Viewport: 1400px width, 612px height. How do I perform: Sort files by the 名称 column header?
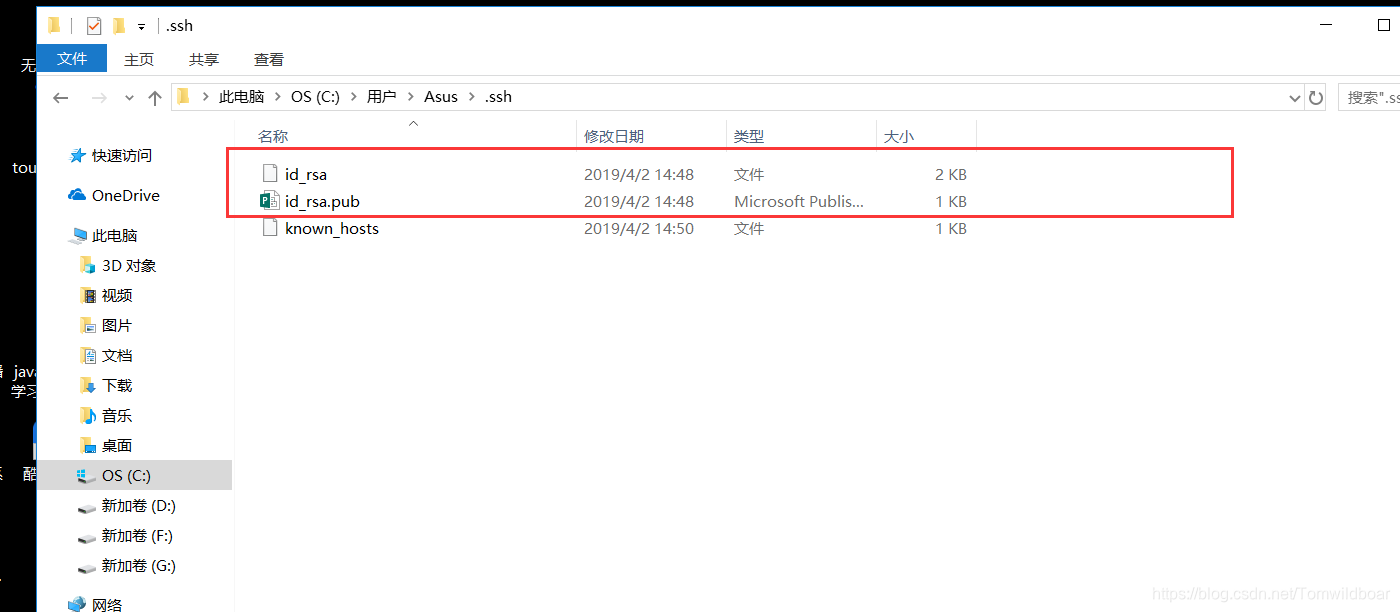tap(273, 136)
